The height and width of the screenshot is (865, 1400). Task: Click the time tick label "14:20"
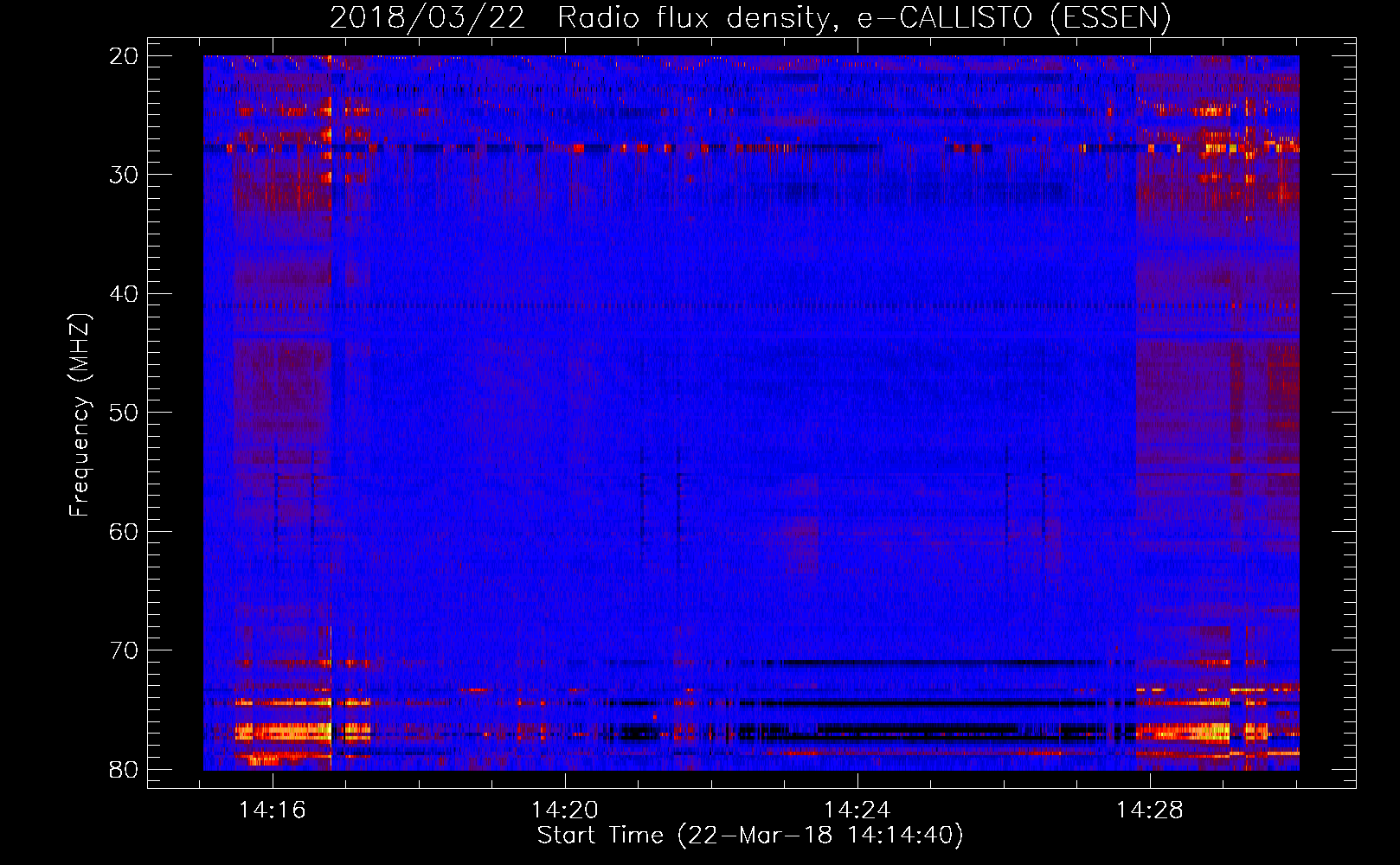click(x=565, y=811)
